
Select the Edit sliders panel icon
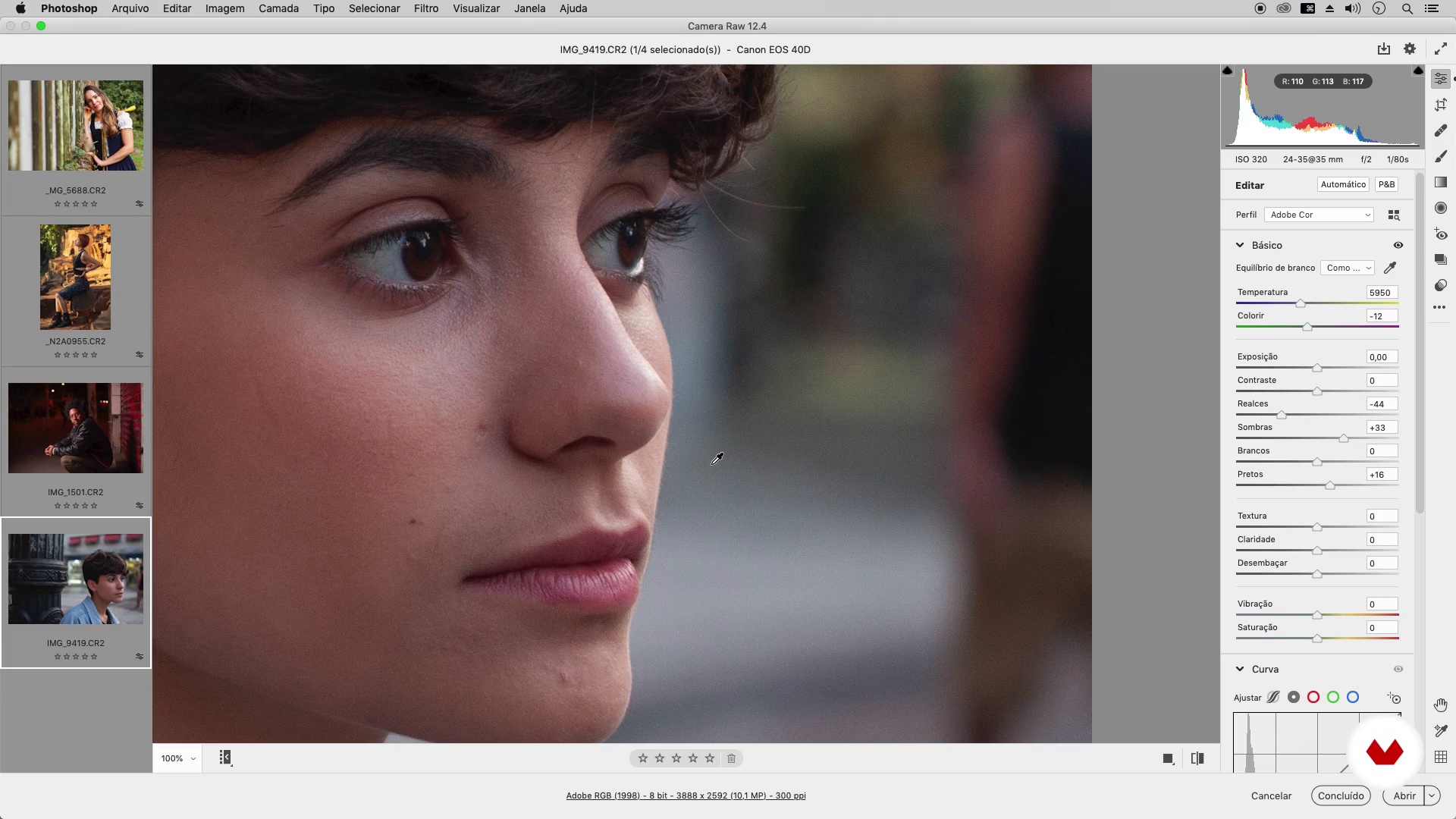point(1441,79)
